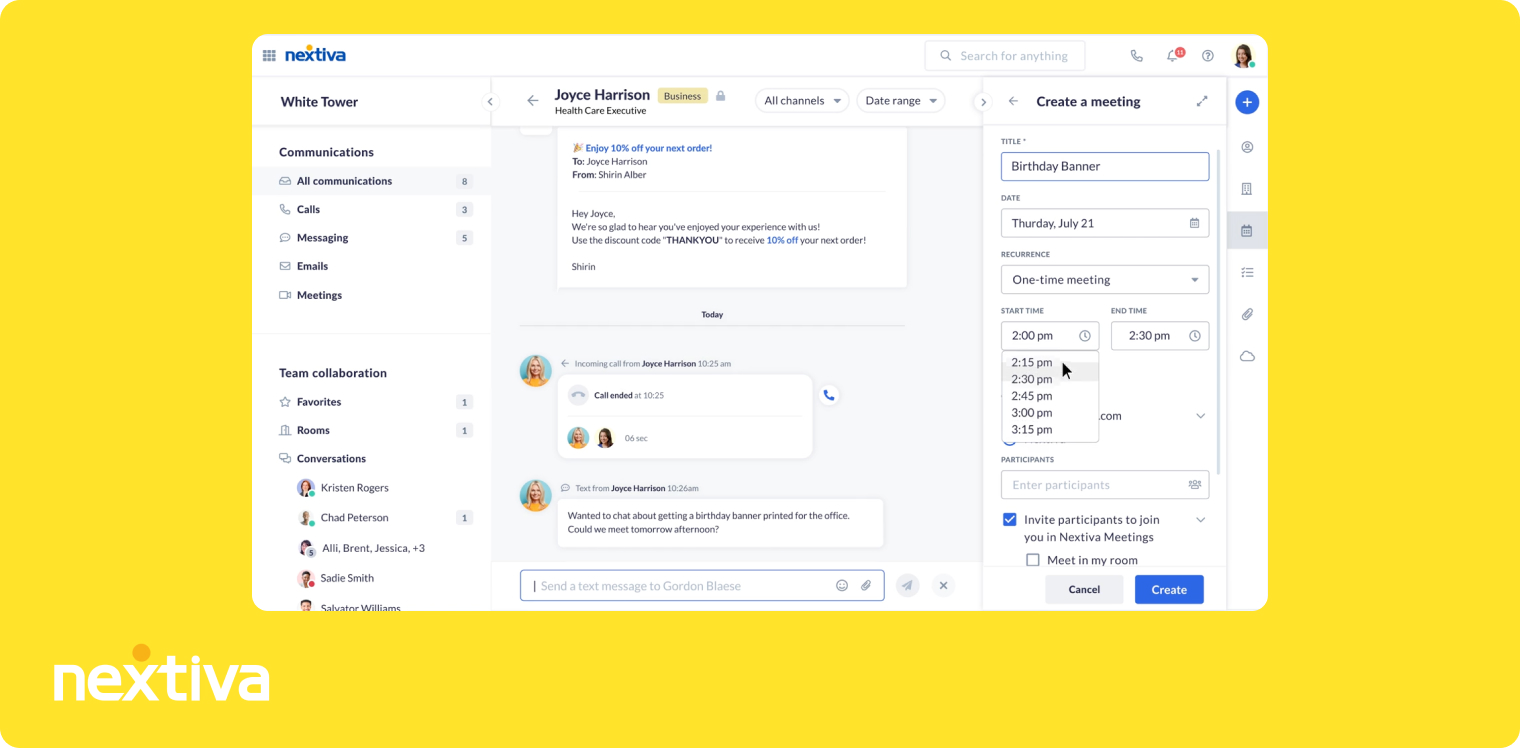This screenshot has width=1520, height=748.
Task: Open Enjoy 10% off your next order link
Action: tap(649, 148)
